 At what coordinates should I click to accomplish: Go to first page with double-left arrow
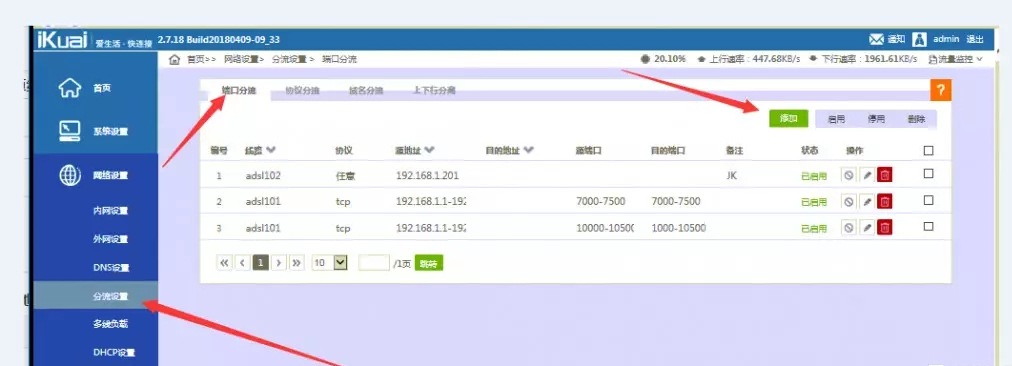(x=224, y=263)
